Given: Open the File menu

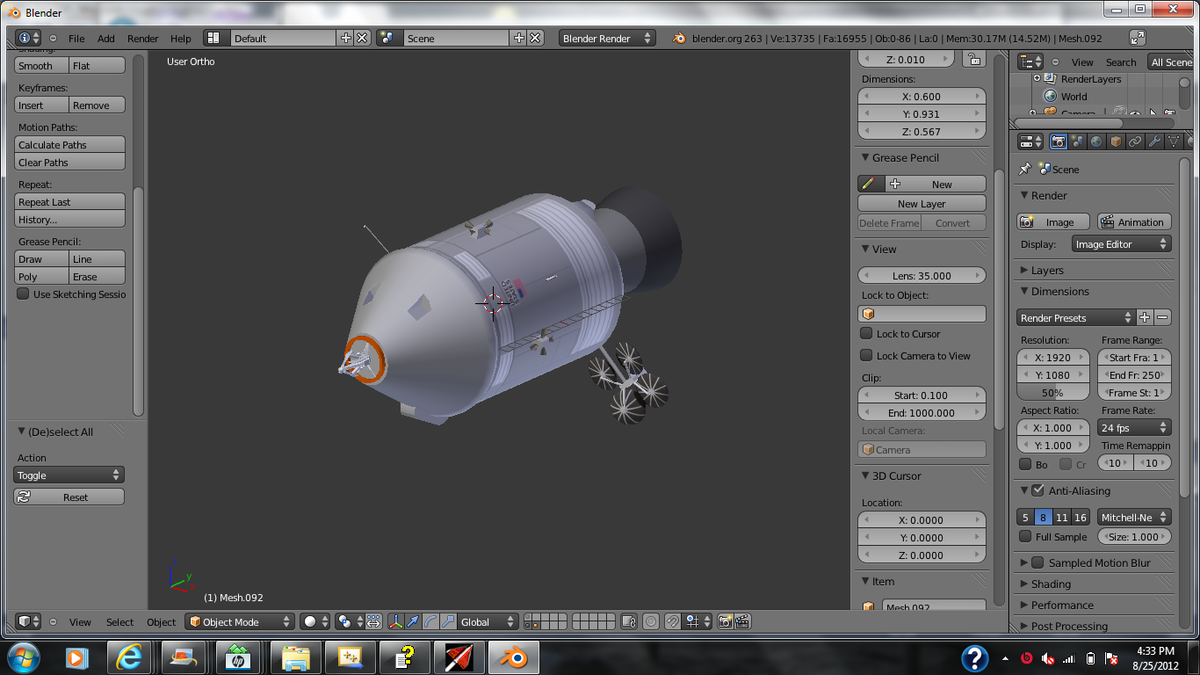Looking at the screenshot, I should [76, 38].
